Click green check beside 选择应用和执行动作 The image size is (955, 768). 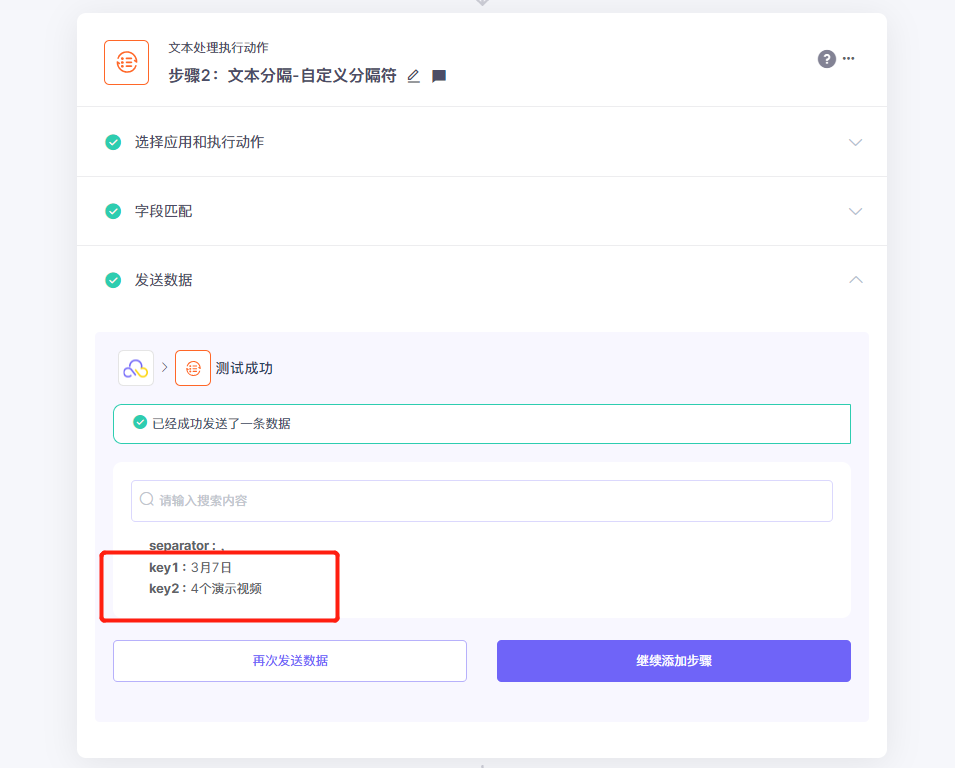113,142
